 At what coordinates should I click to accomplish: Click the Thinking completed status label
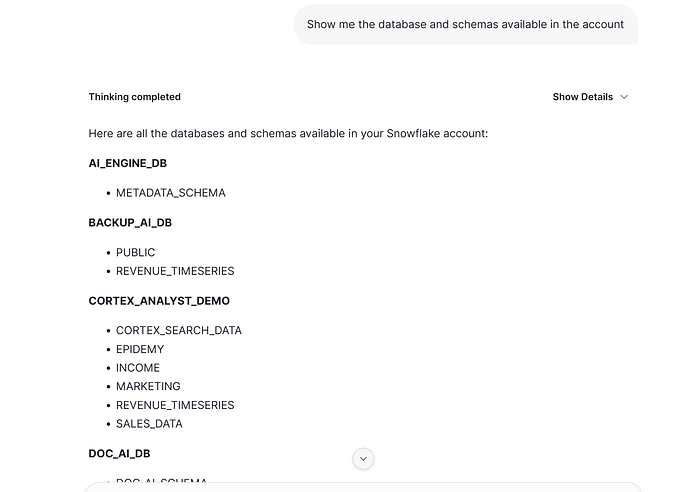click(x=134, y=97)
